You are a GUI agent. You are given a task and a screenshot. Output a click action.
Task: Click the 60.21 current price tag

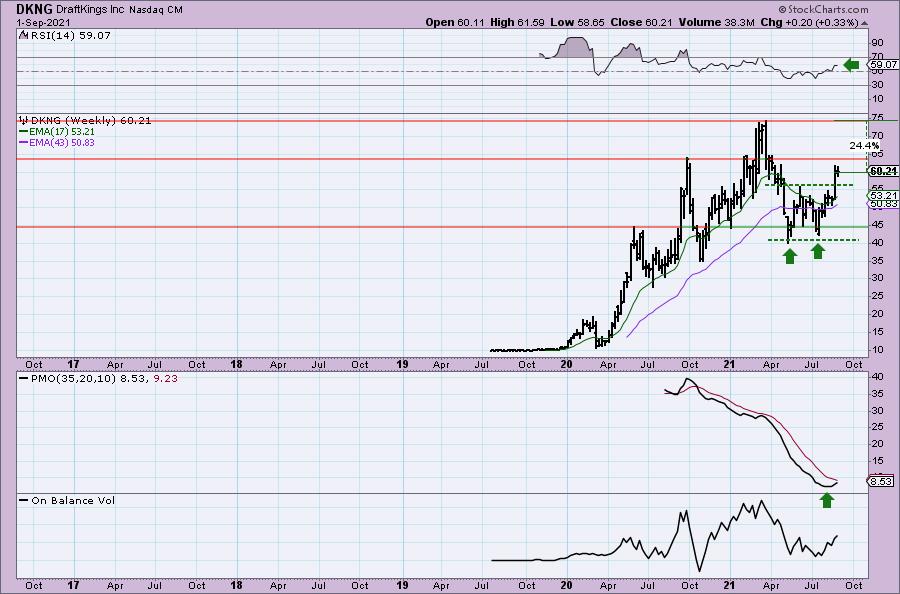pos(883,171)
